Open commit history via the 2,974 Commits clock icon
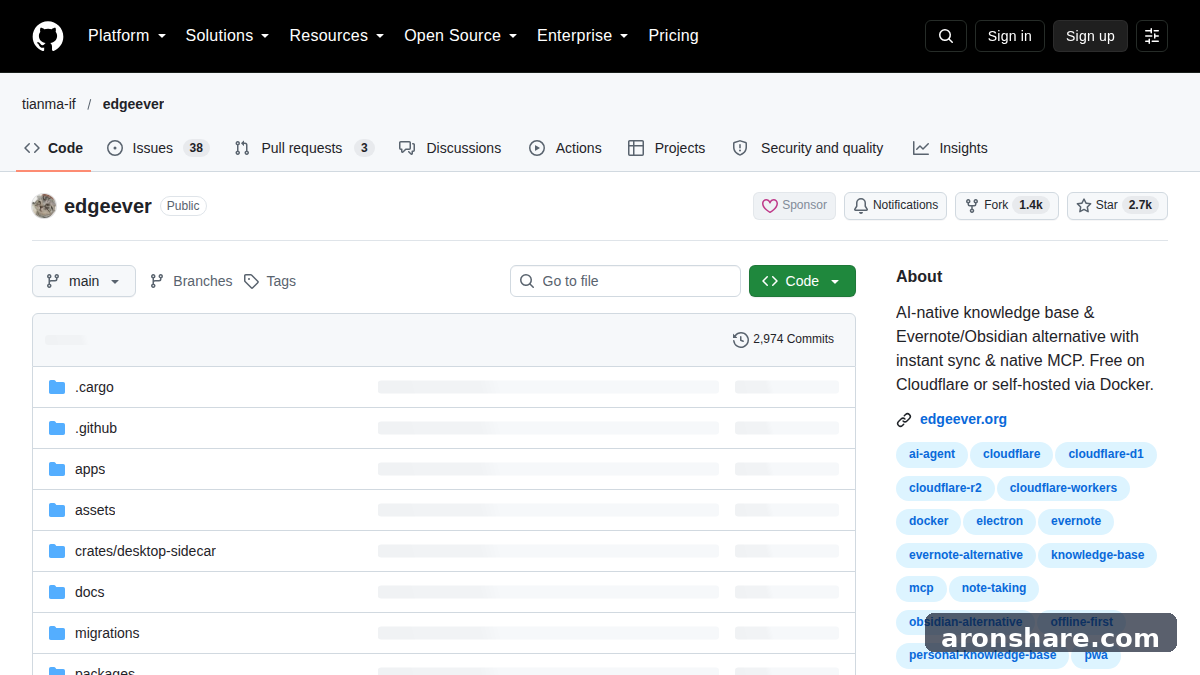Image resolution: width=1200 pixels, height=675 pixels. pos(740,340)
